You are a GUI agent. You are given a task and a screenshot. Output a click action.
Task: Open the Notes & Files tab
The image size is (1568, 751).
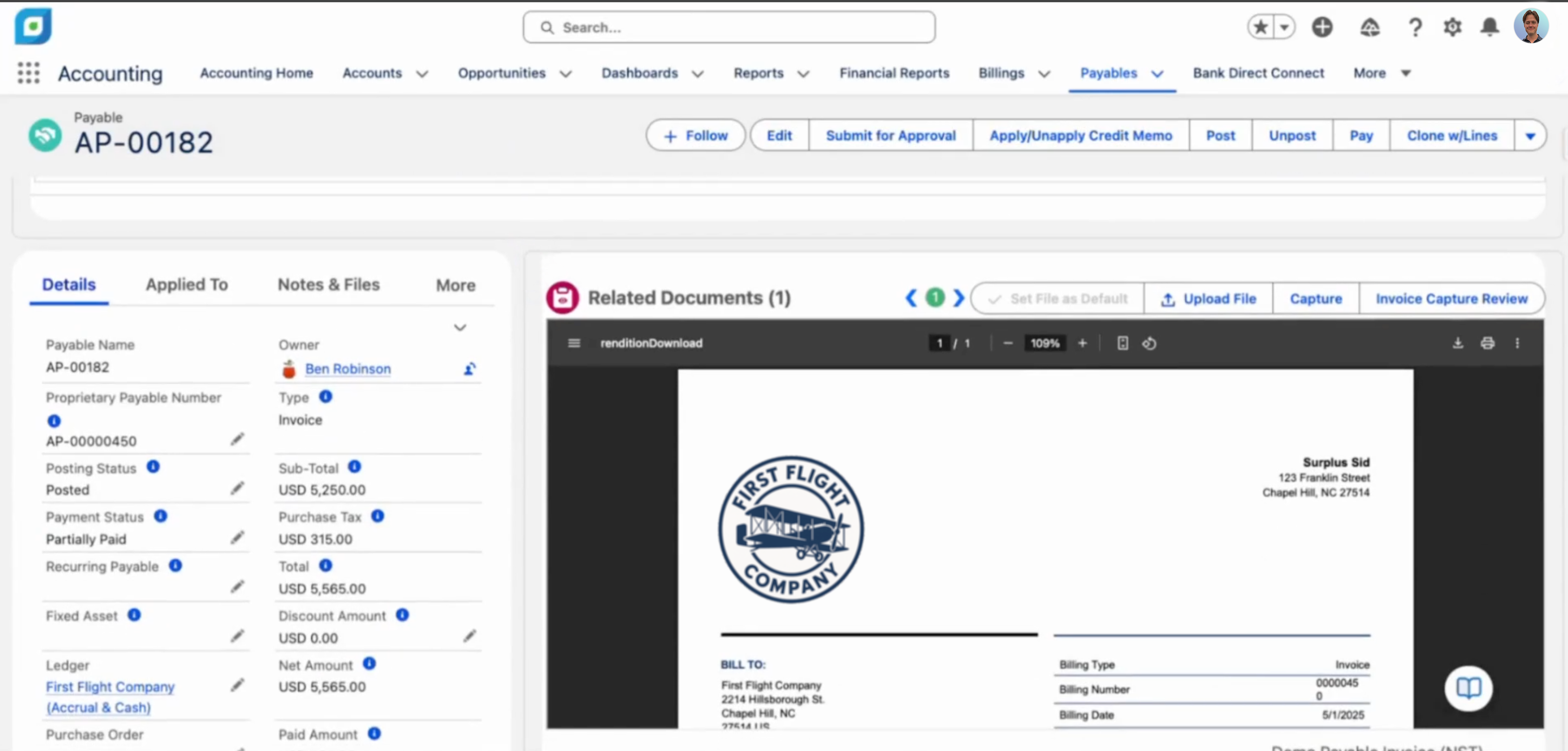tap(328, 285)
